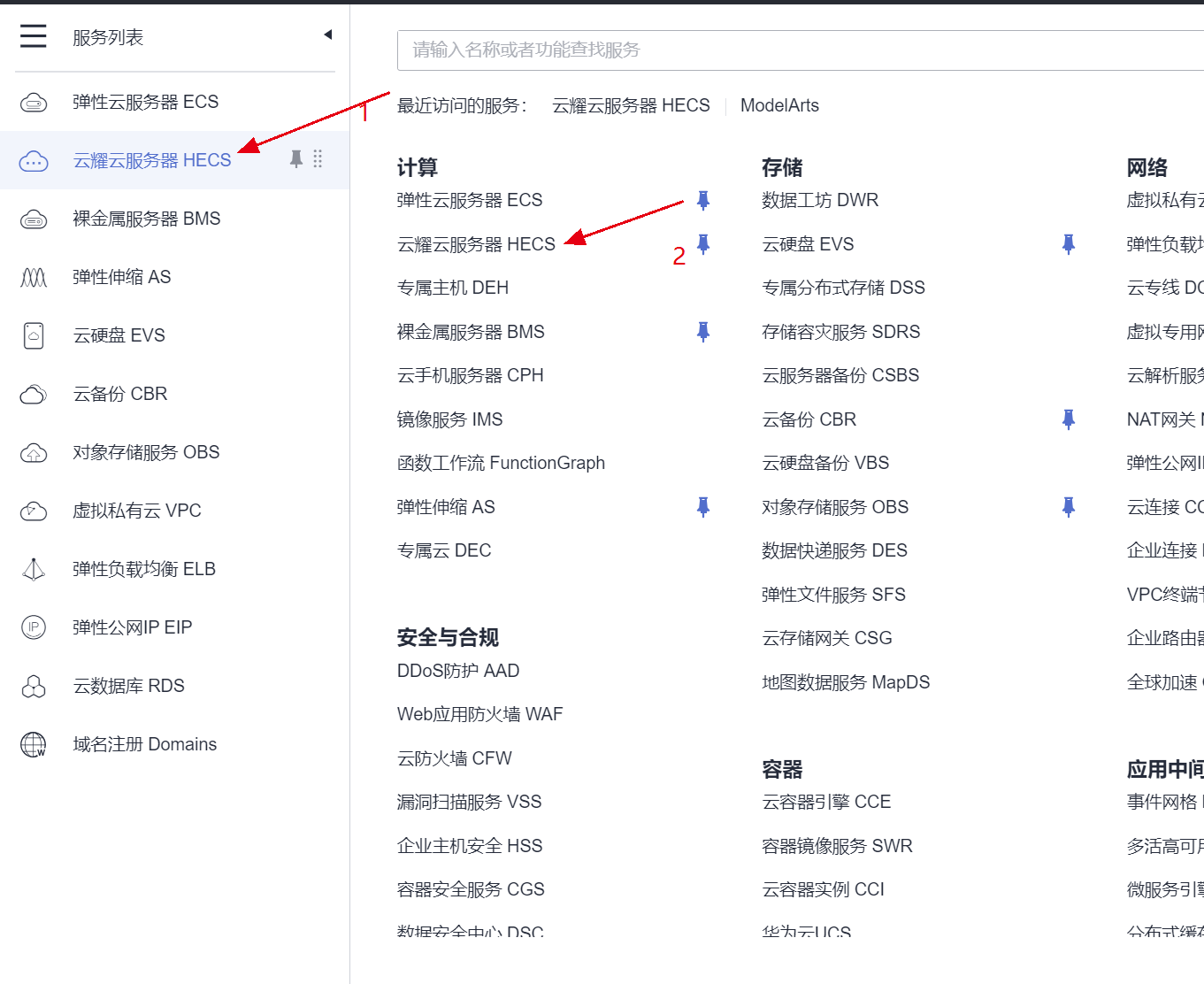Open Web应用防火墙 WAF service
The height and width of the screenshot is (984, 1204).
[480, 714]
